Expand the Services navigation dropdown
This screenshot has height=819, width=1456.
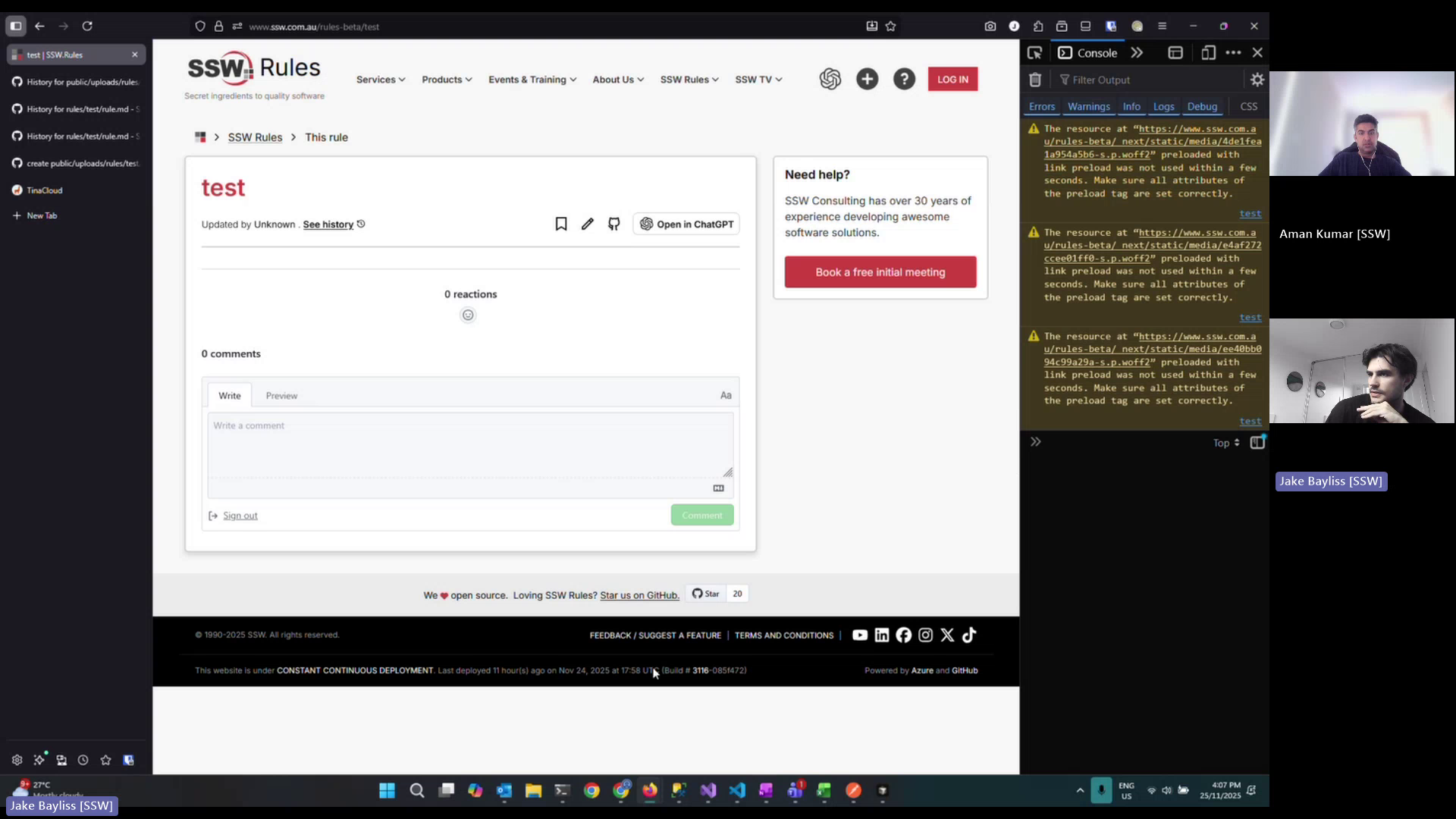click(x=381, y=79)
